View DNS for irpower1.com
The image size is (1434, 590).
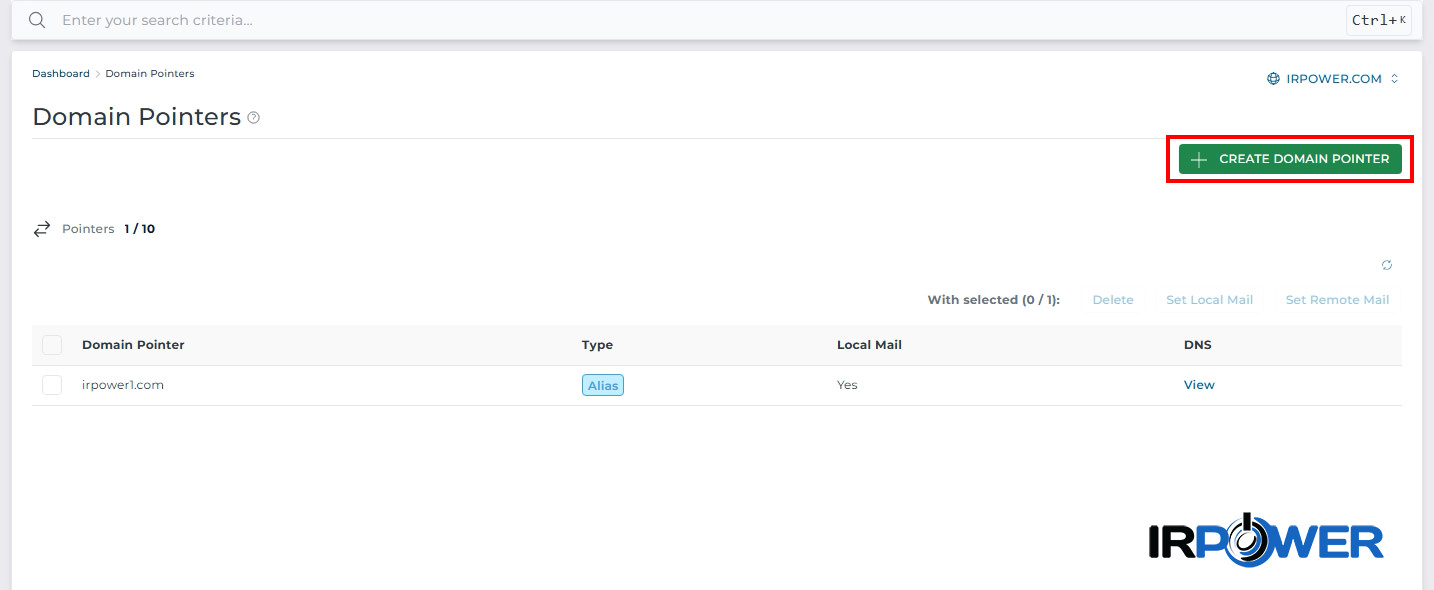pyautogui.click(x=1199, y=385)
